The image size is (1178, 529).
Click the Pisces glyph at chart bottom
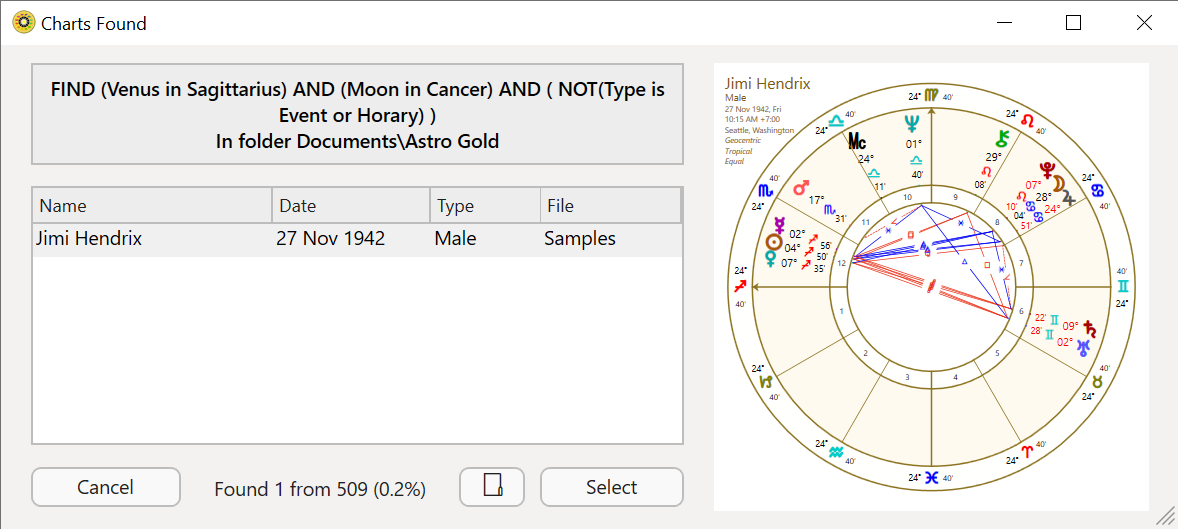pos(932,477)
